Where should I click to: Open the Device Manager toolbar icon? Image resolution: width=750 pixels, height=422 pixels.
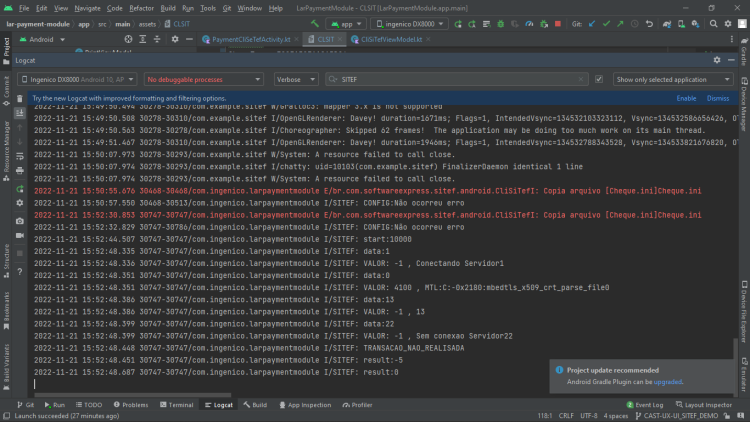[681, 24]
